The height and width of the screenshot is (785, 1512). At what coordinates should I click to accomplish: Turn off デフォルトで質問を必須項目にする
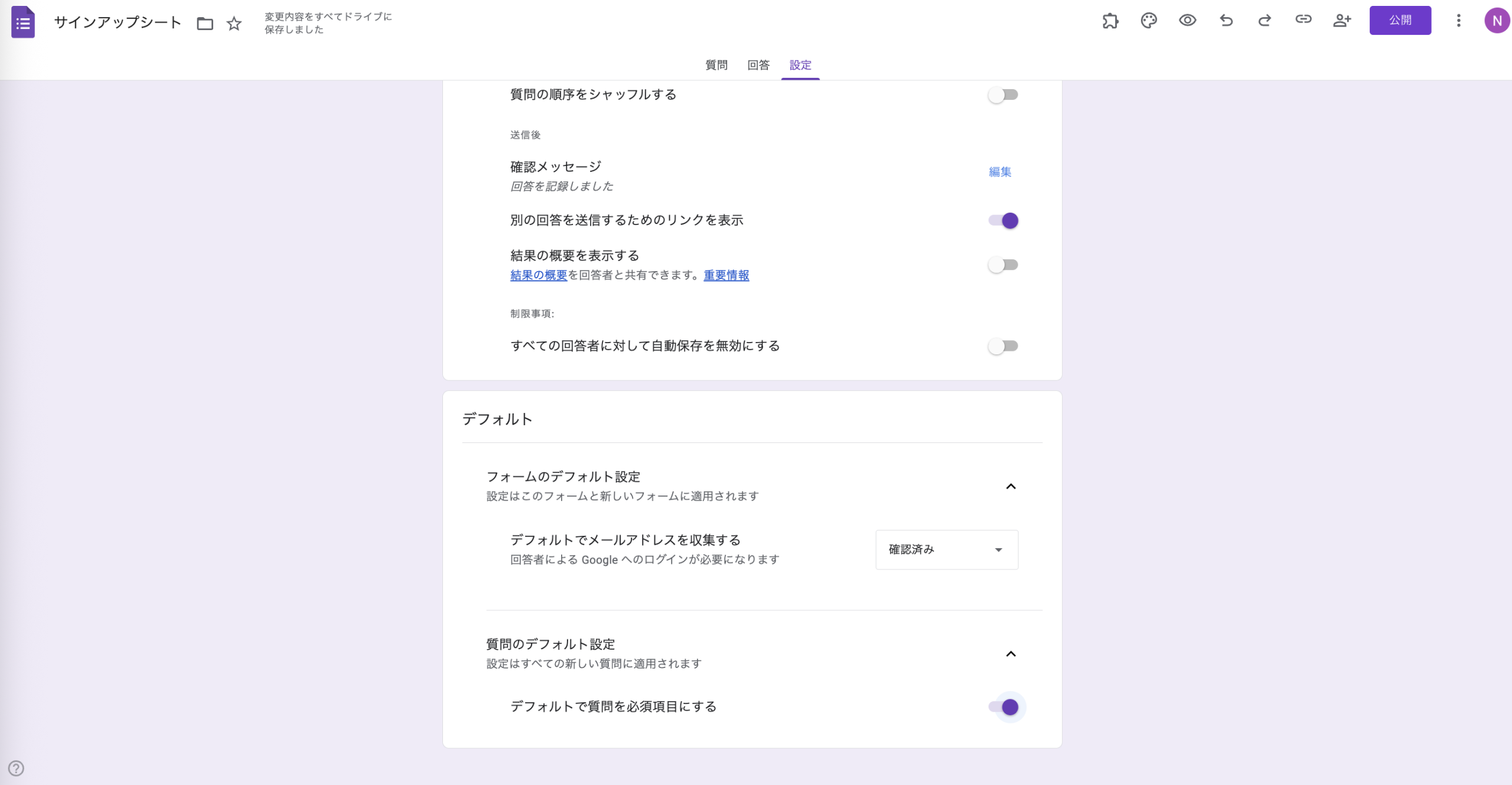coord(1007,706)
